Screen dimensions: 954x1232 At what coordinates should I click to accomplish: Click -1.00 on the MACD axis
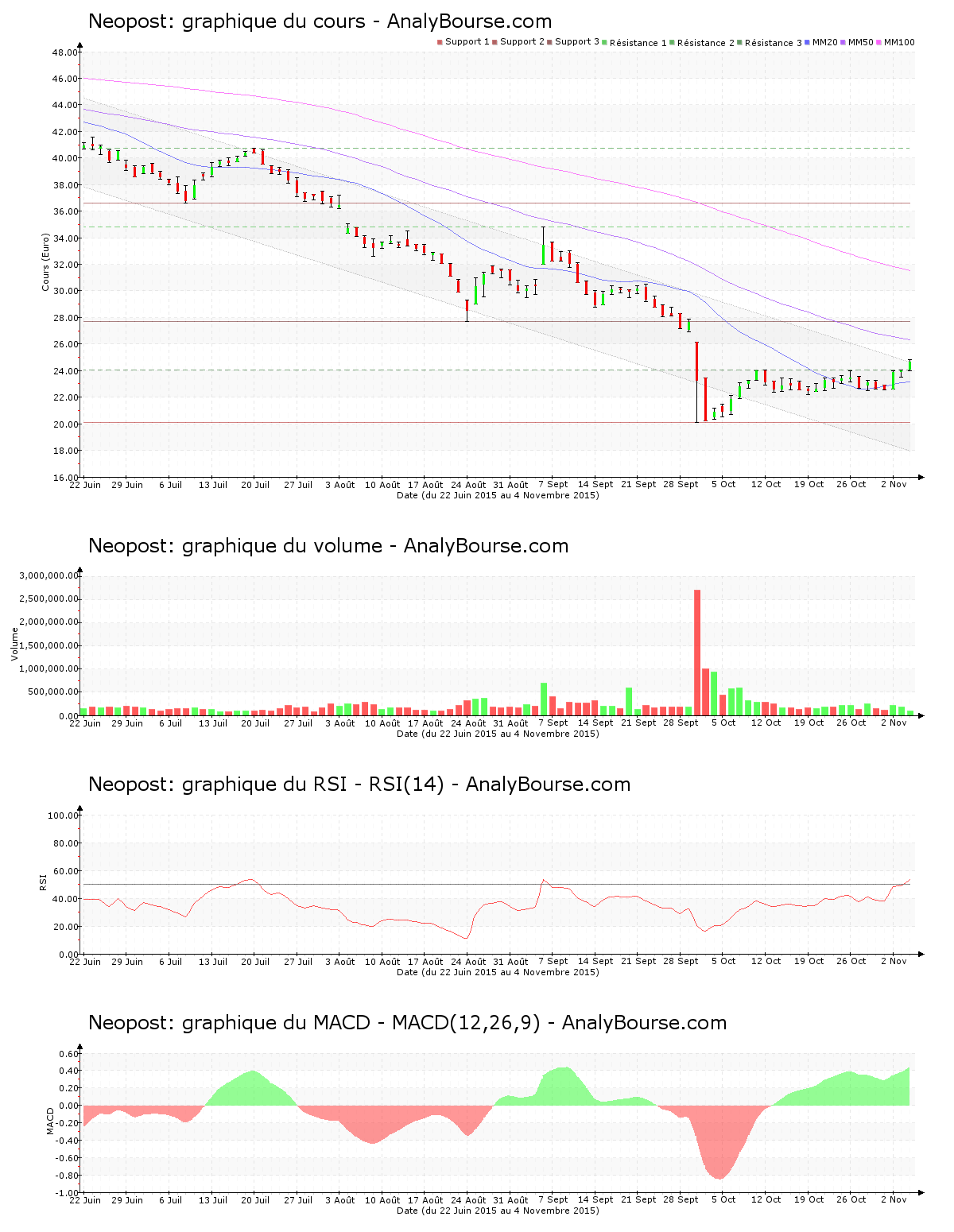point(67,1193)
